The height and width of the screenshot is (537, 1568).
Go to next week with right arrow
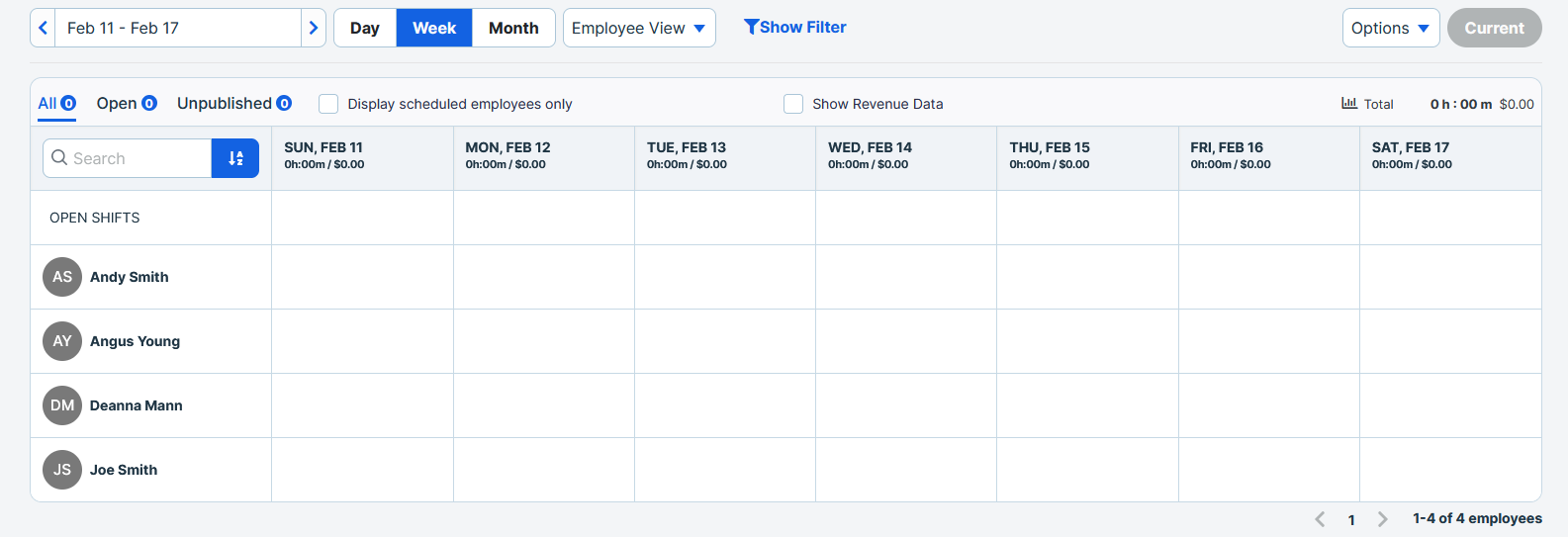pos(314,28)
